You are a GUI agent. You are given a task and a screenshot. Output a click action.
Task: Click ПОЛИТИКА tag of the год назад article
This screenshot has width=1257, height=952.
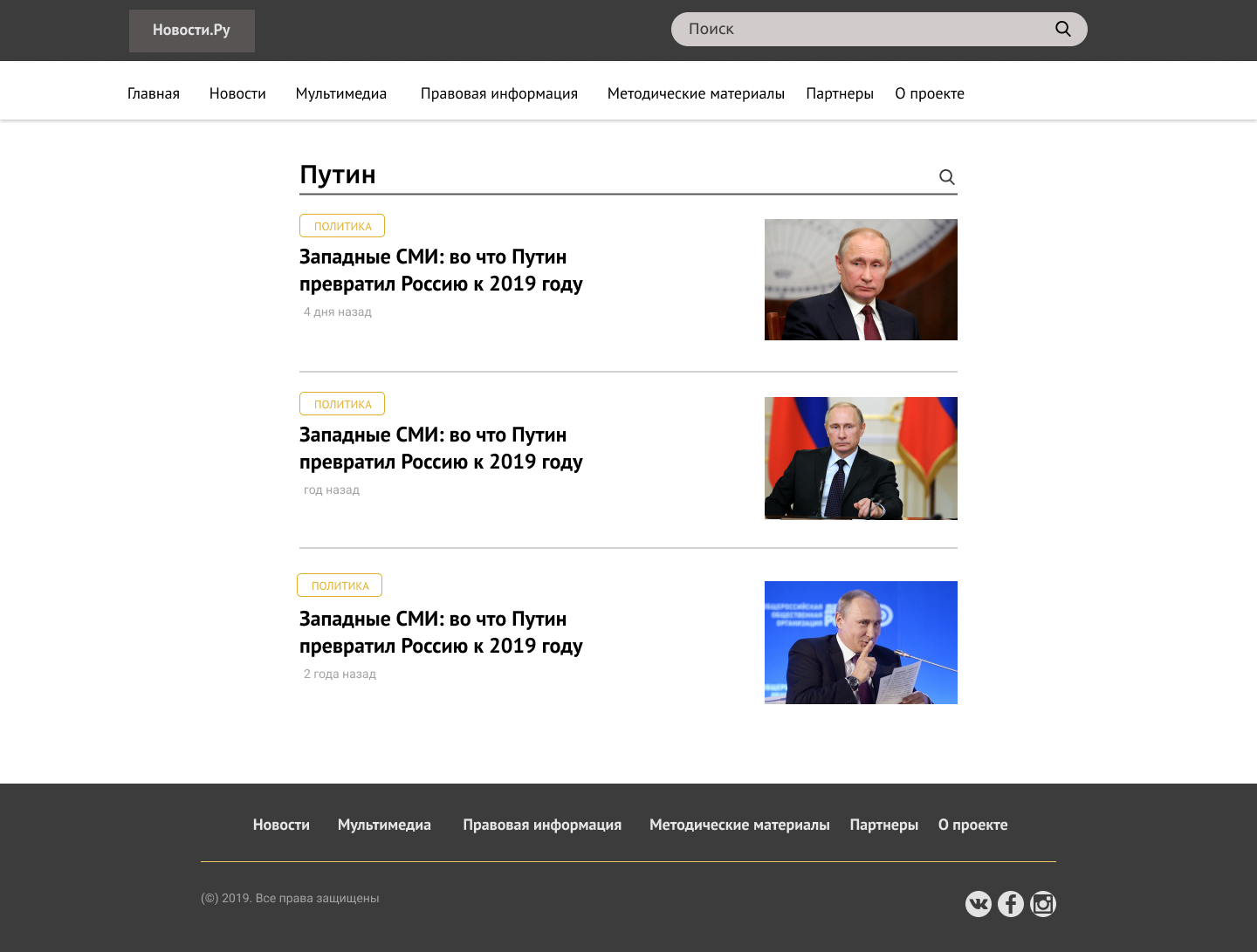(x=342, y=404)
